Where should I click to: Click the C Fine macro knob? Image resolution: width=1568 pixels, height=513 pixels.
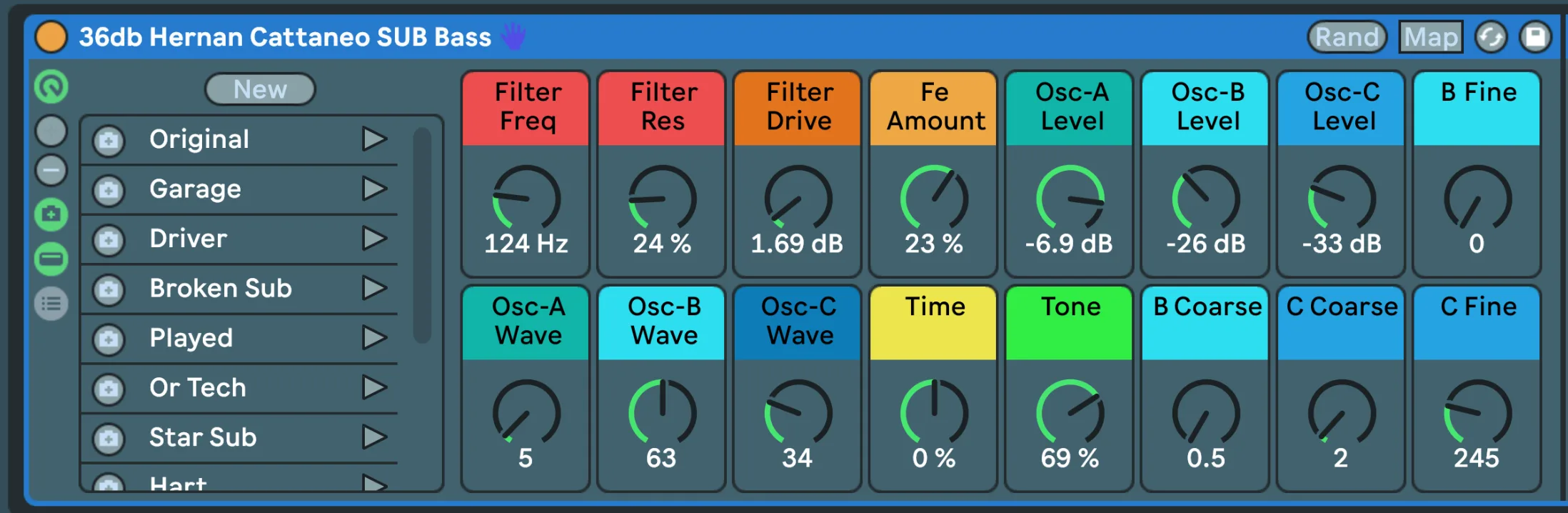point(1477,413)
